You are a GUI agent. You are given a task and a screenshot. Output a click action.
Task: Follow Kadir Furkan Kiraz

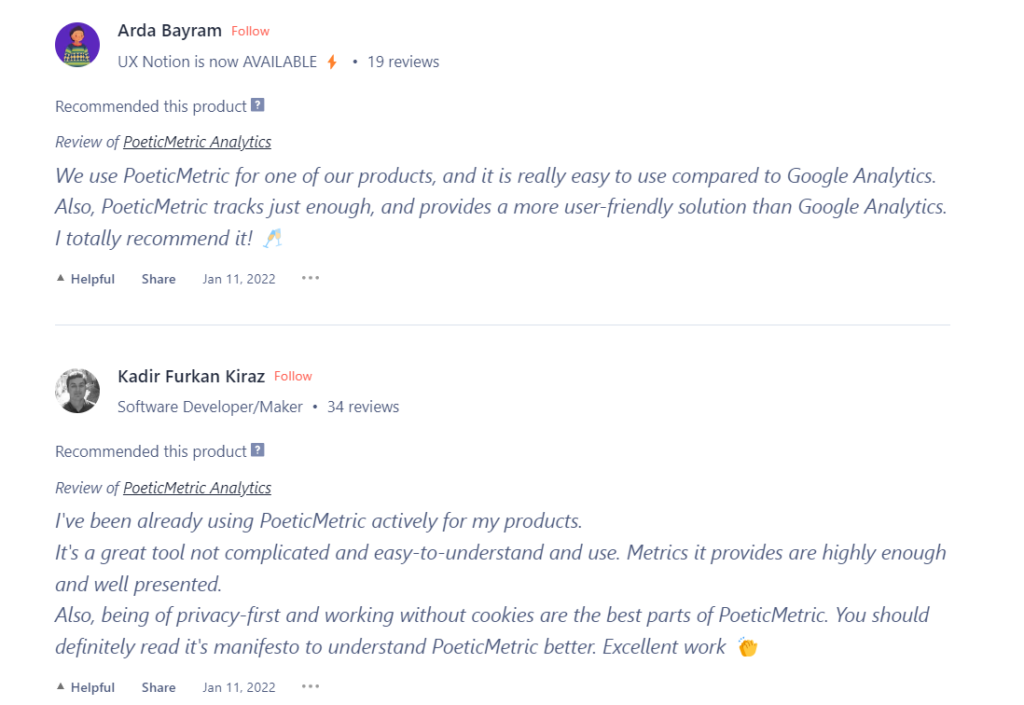(293, 376)
